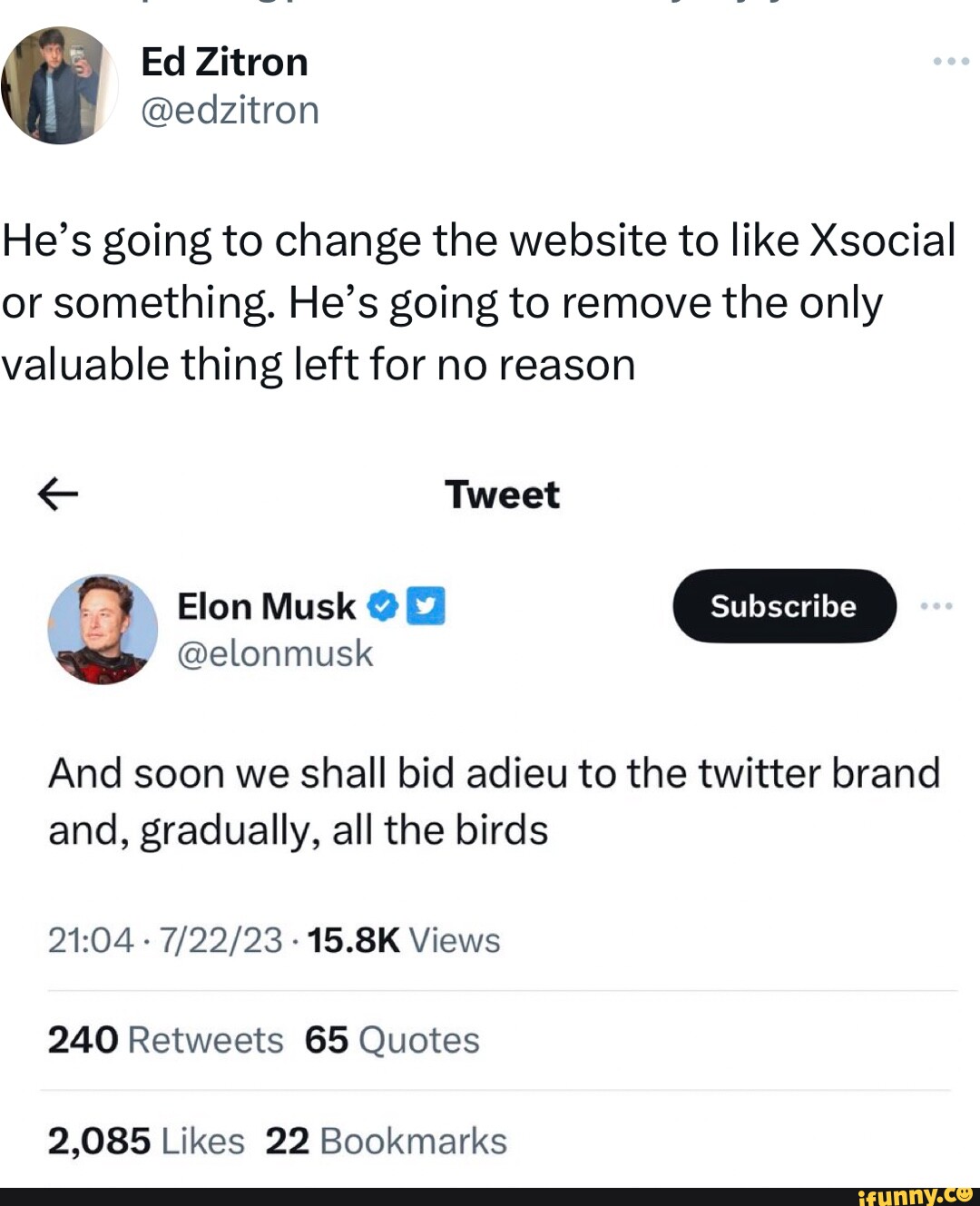
Task: Click the tweet timestamp 21:04 7/22/23
Action: pyautogui.click(x=163, y=941)
